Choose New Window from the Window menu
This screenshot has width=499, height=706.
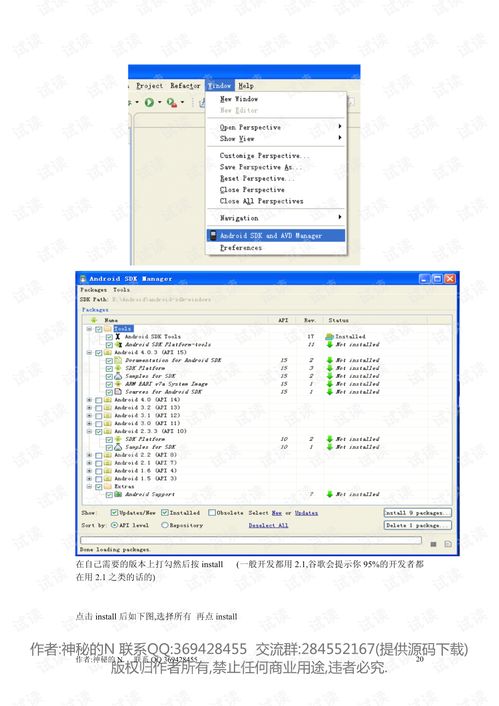click(239, 99)
